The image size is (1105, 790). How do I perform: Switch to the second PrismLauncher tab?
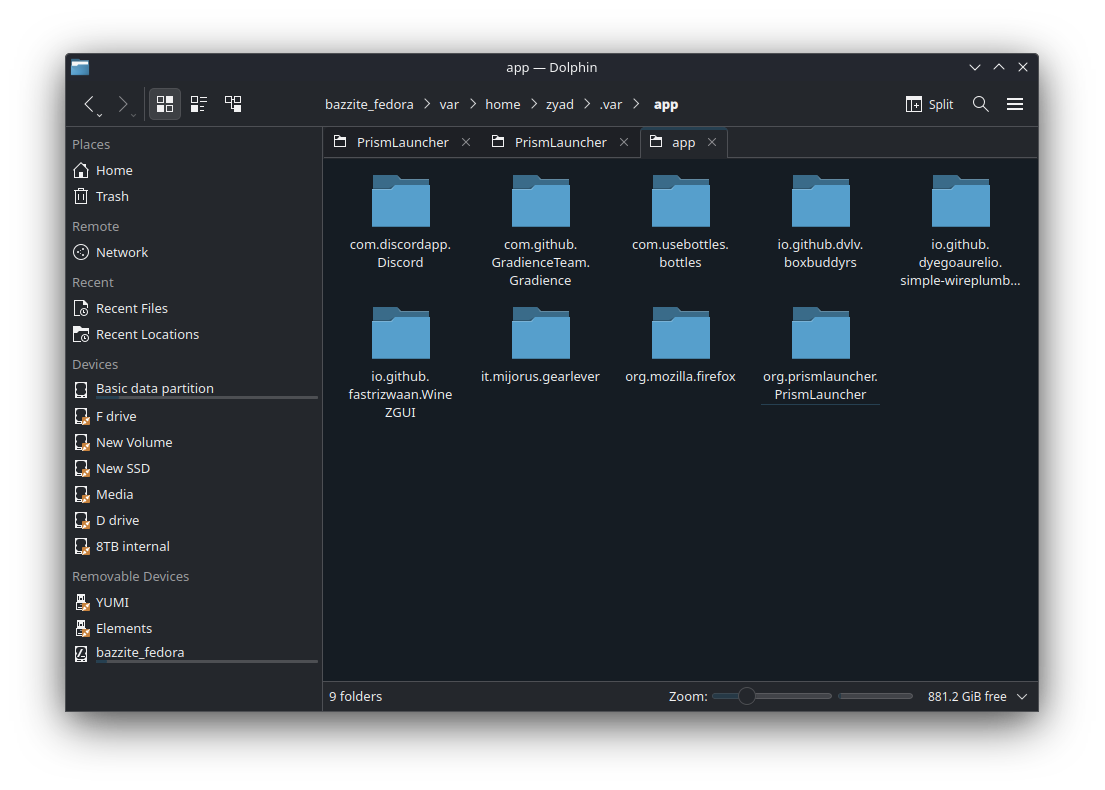(x=560, y=142)
